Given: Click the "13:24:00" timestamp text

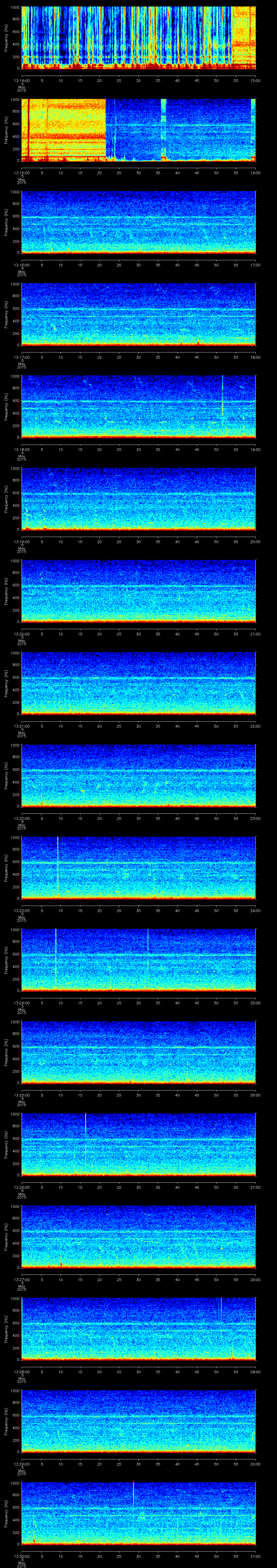Looking at the screenshot, I should 21,1003.
